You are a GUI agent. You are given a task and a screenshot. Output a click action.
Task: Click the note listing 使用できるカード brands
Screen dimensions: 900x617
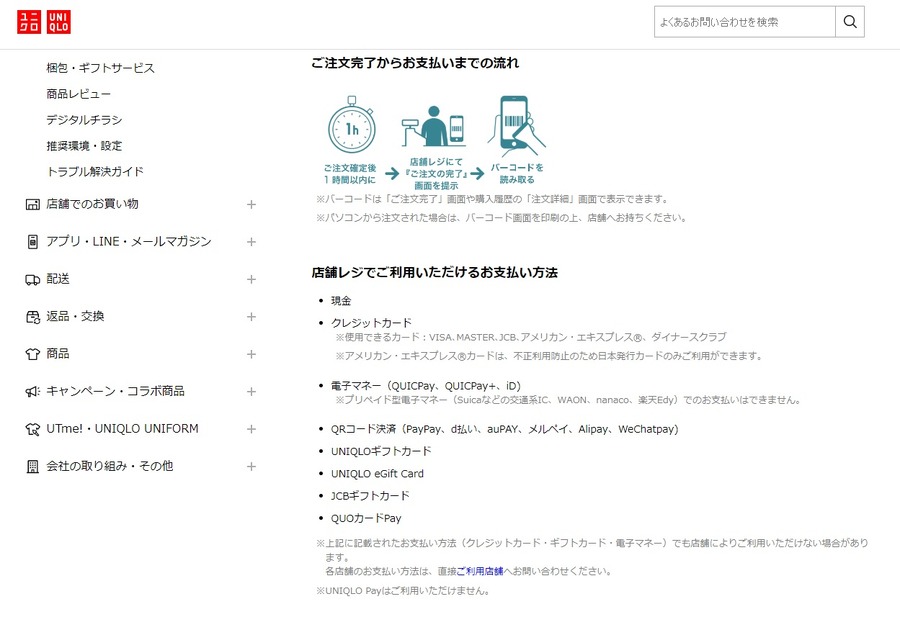(x=531, y=337)
